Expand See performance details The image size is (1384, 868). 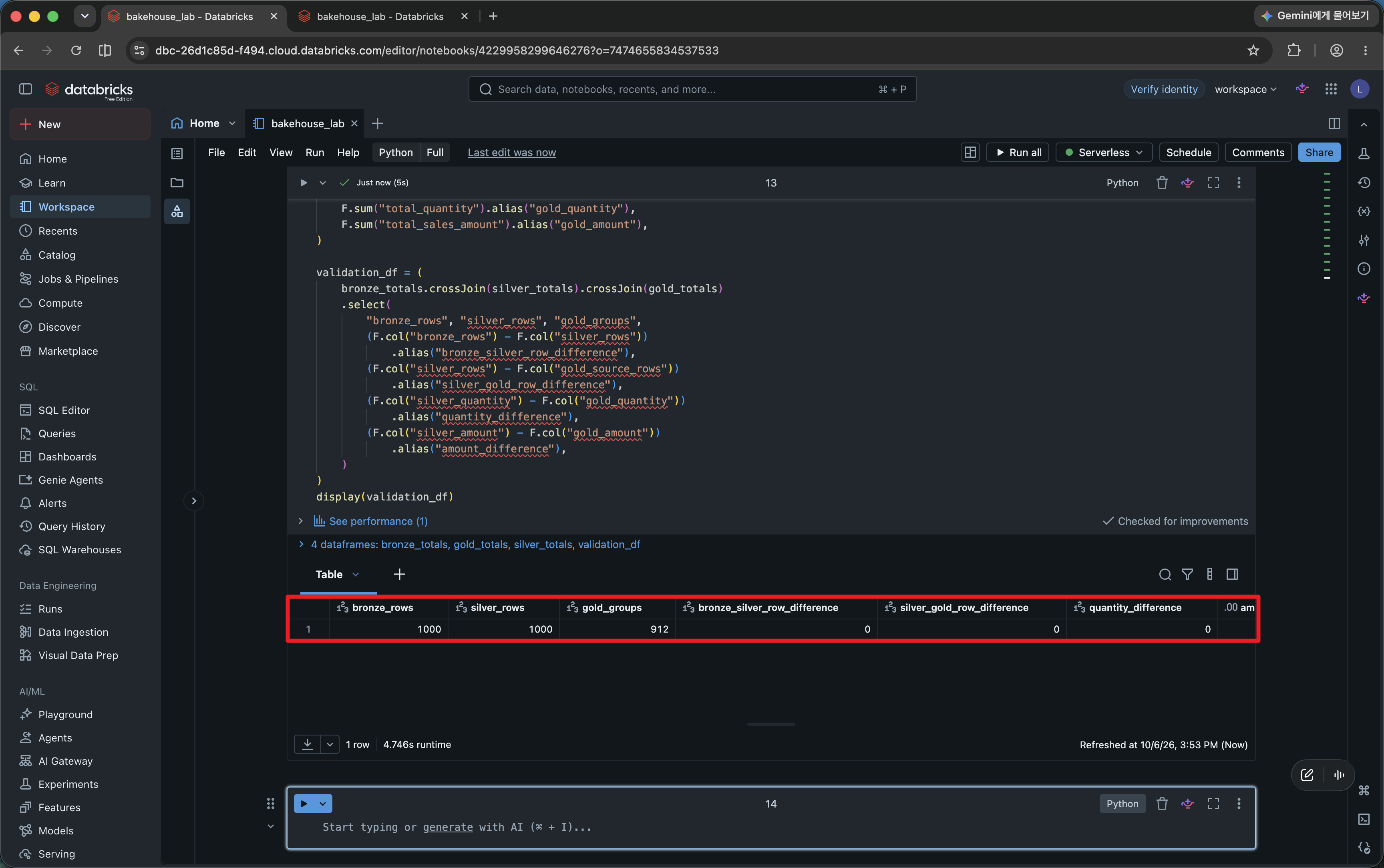pos(300,521)
